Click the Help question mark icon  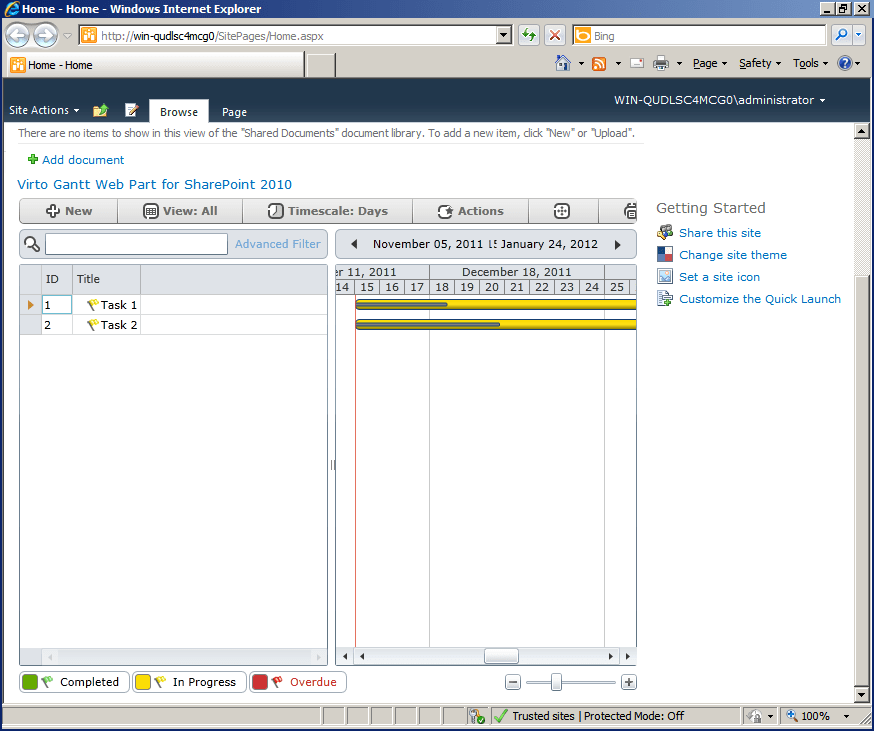pos(844,63)
